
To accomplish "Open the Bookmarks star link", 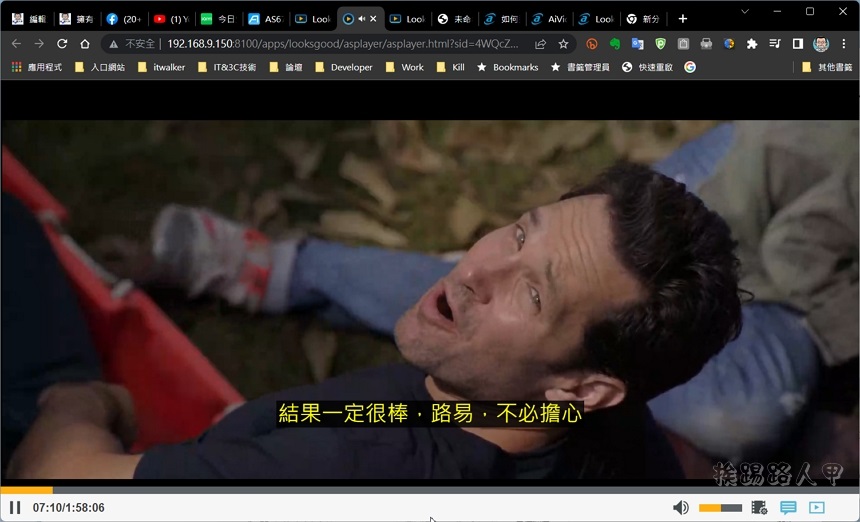I will 507,67.
